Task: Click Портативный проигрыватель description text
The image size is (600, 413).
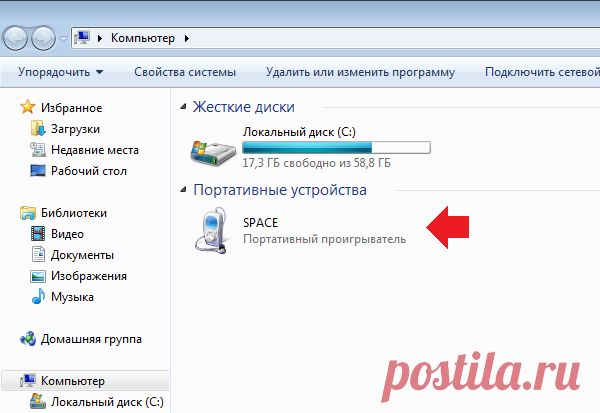Action: coord(324,239)
